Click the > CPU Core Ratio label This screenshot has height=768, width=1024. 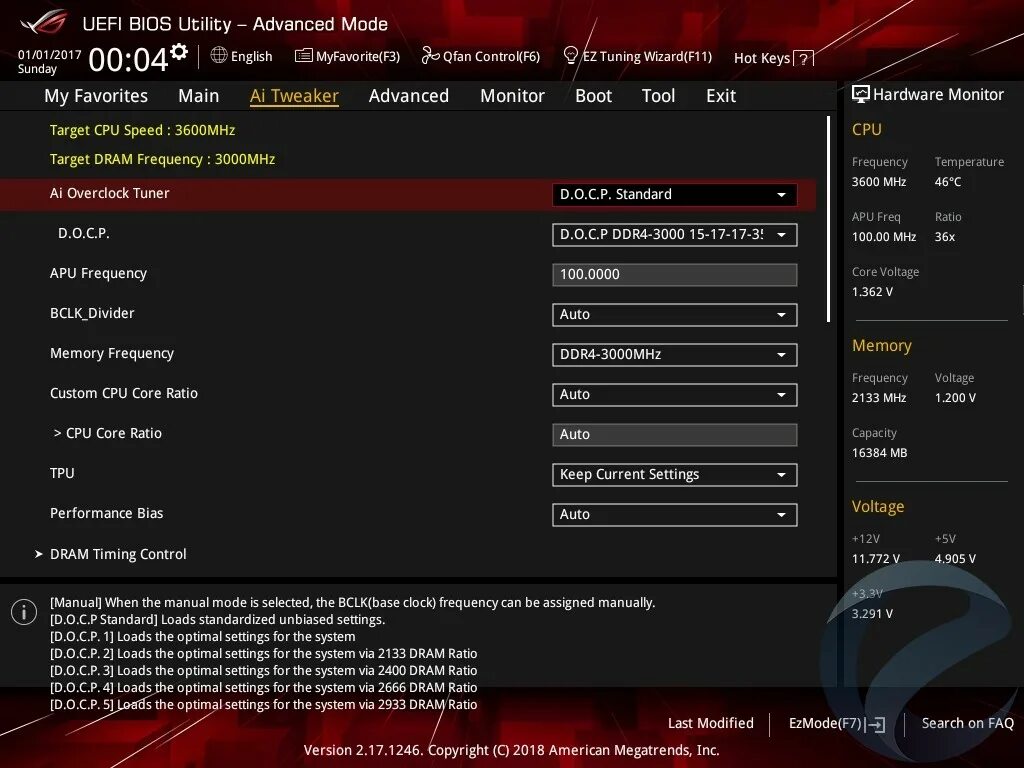108,433
